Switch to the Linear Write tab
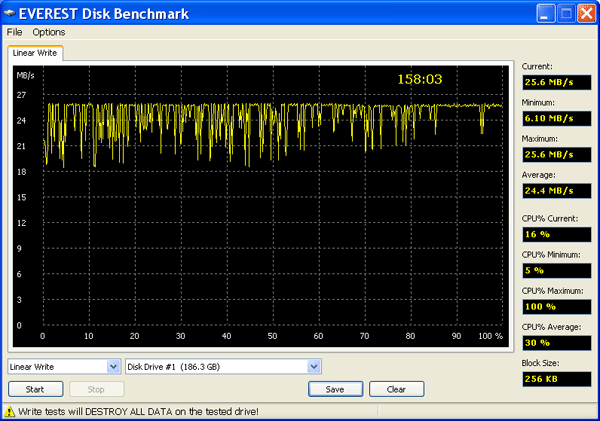This screenshot has height=421, width=600. click(x=35, y=52)
